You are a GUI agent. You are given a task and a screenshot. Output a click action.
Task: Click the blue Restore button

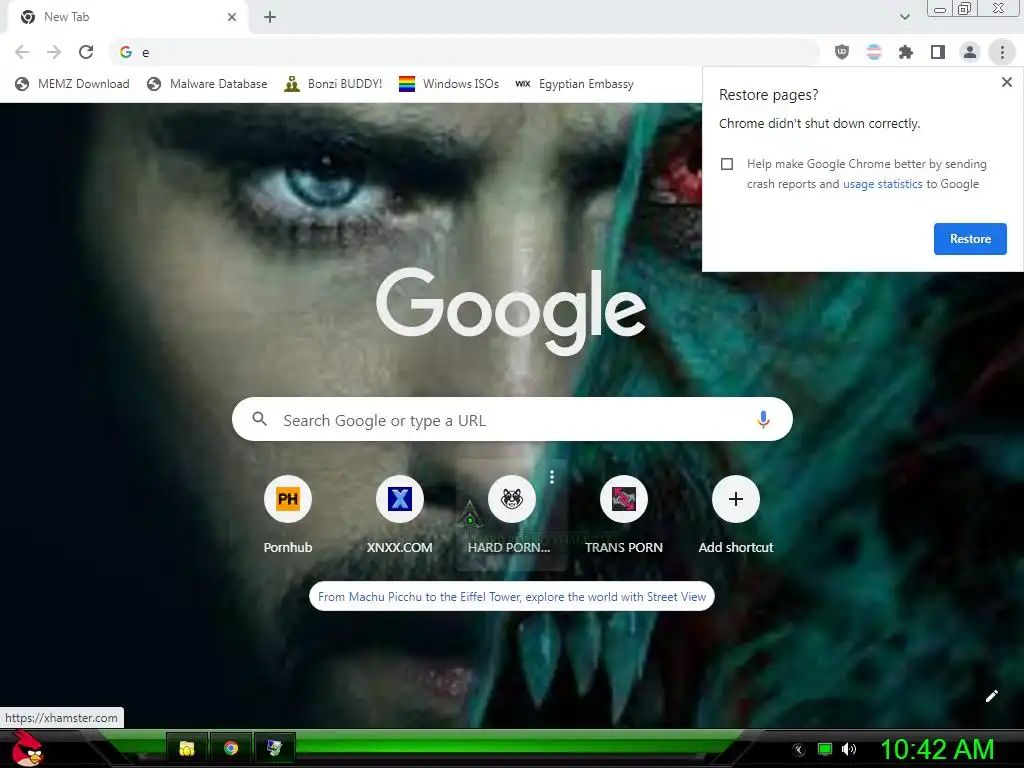click(x=970, y=239)
